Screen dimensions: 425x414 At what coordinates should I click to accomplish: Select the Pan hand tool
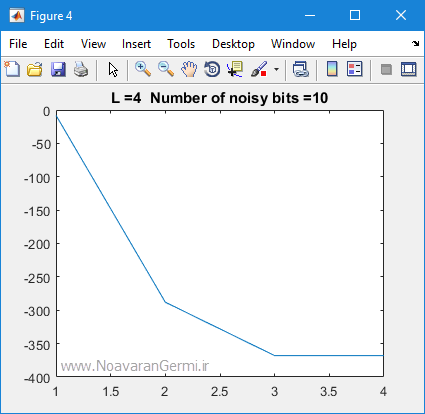click(189, 70)
